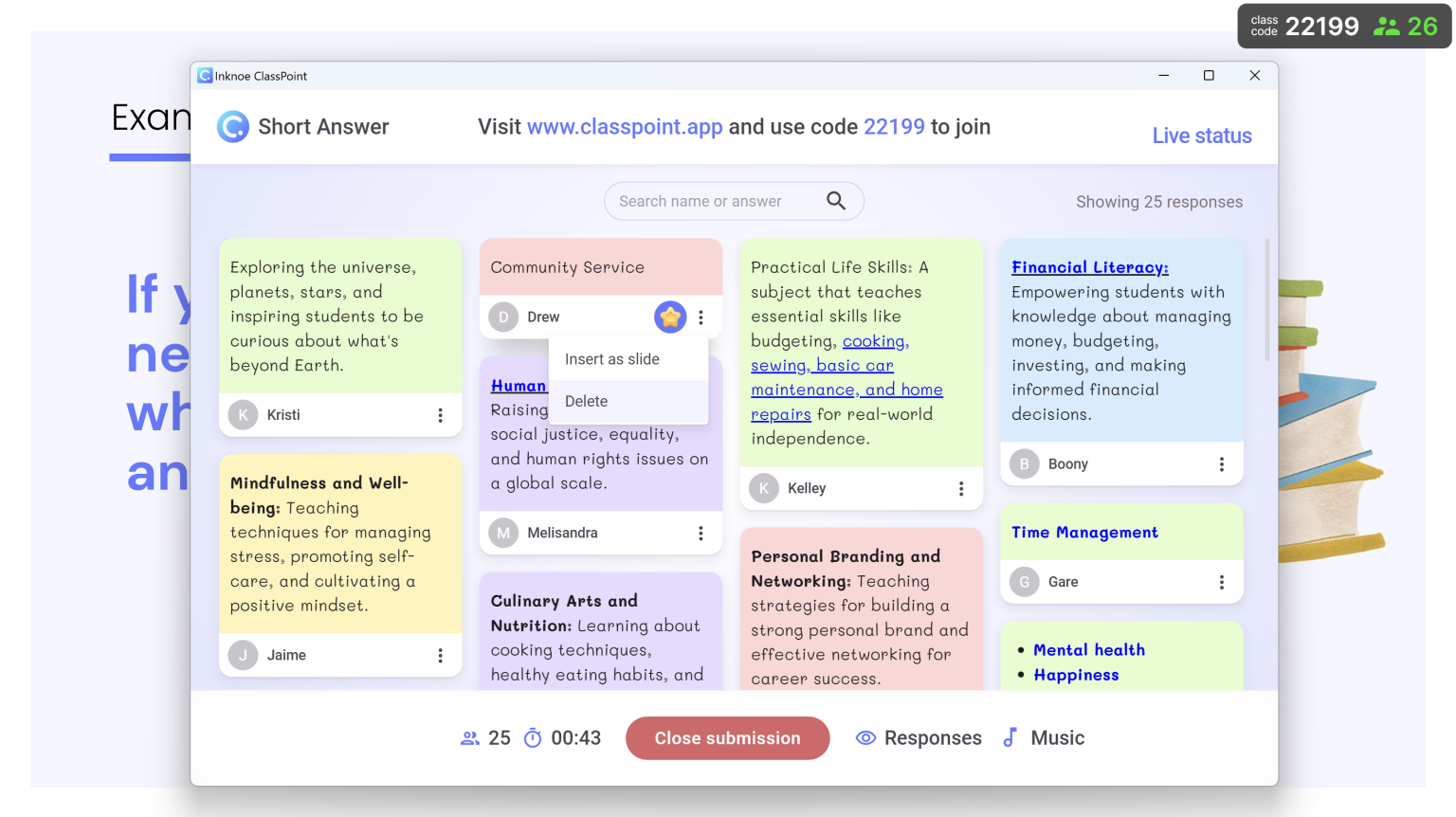This screenshot has height=817, width=1456.
Task: Open the www.classpoint.app link
Action: click(x=624, y=126)
